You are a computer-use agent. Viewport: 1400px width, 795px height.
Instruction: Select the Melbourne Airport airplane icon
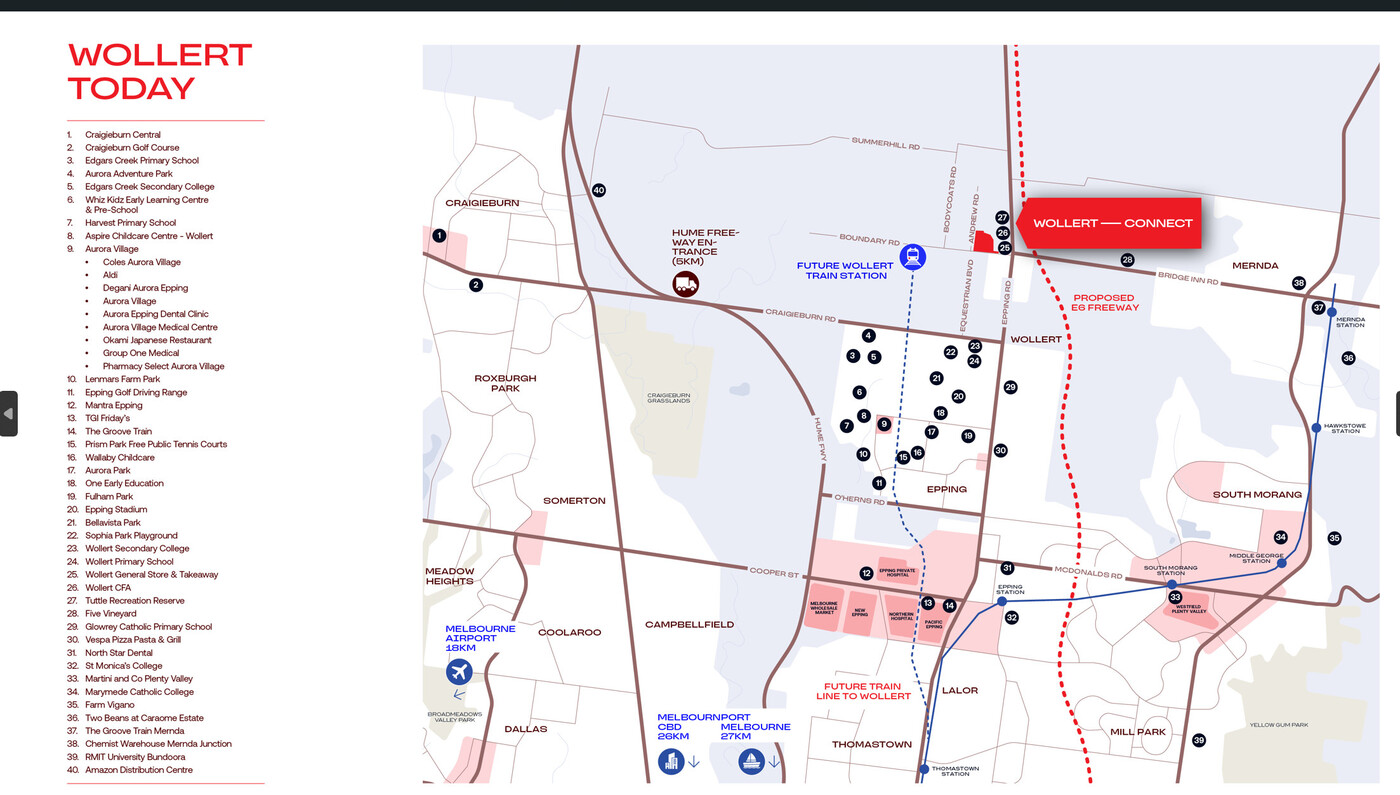pos(459,672)
